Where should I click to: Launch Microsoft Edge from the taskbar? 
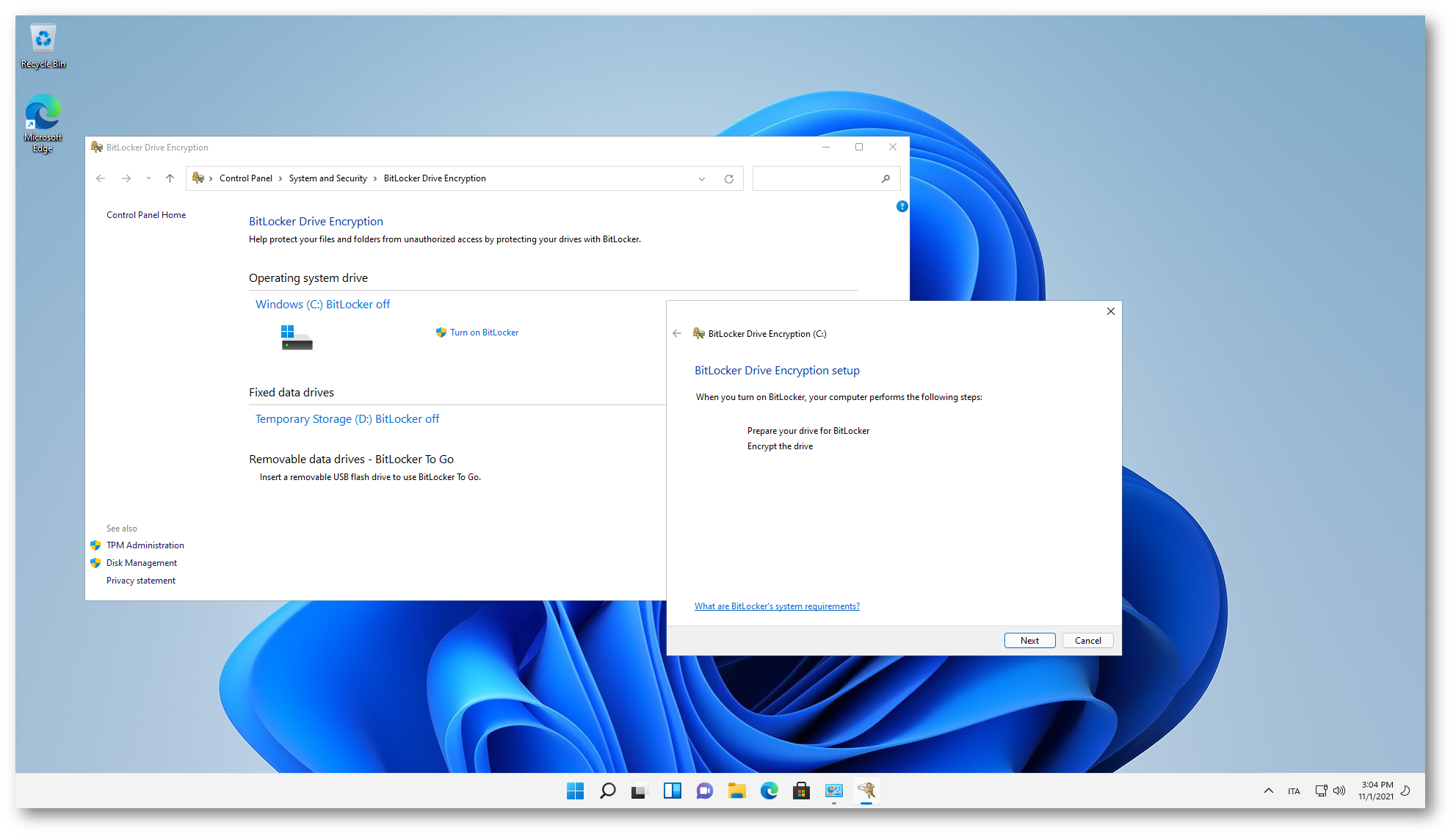tap(769, 791)
